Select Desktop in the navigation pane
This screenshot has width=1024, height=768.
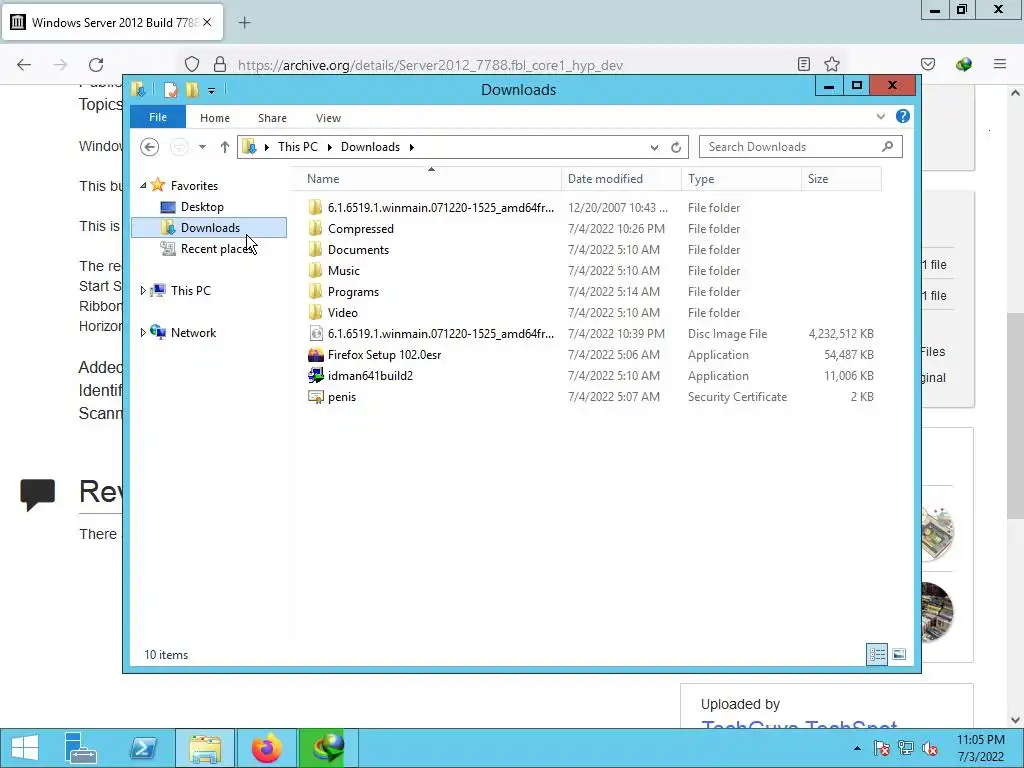pos(202,207)
